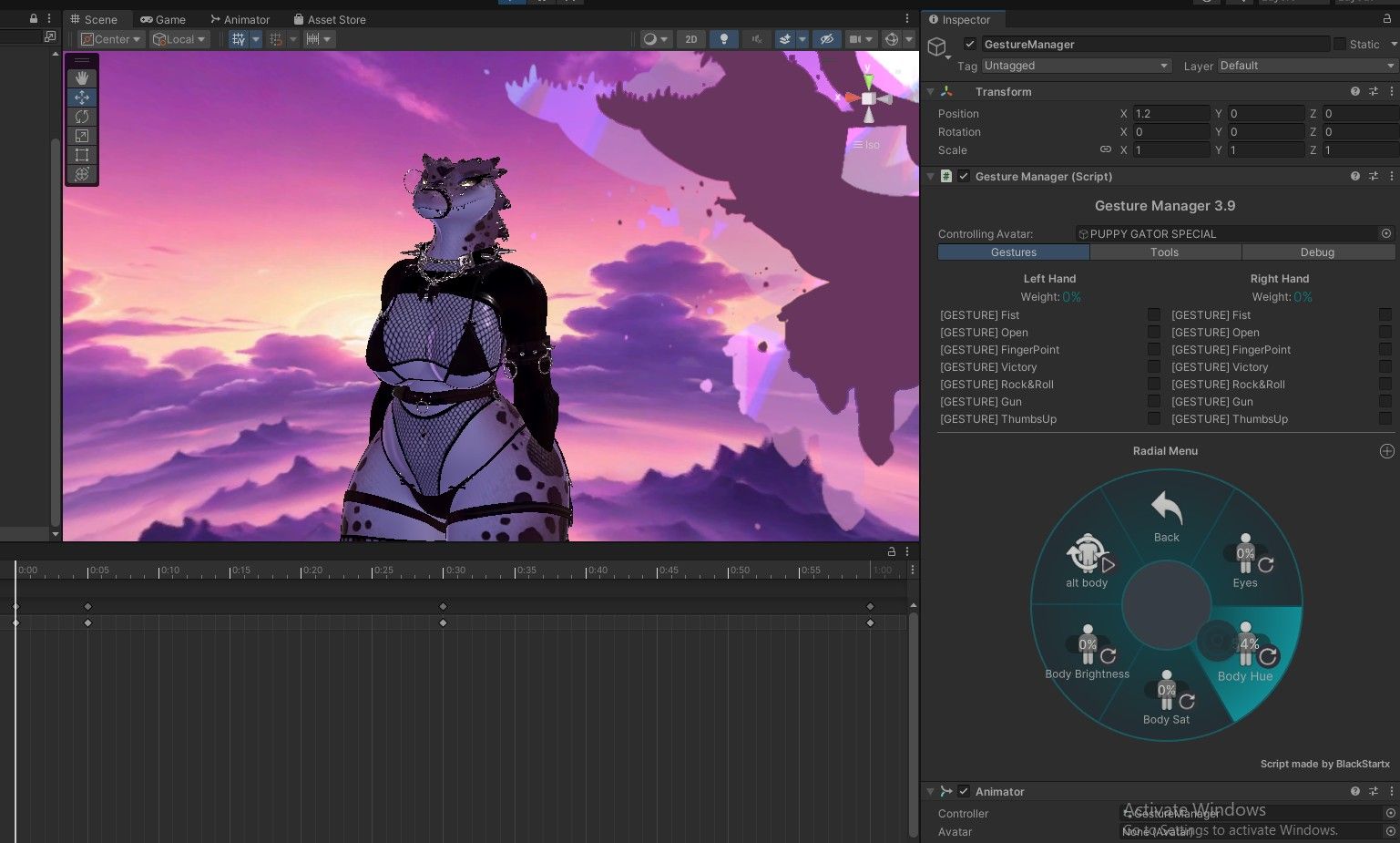The width and height of the screenshot is (1400, 843).
Task: Open Transform component preset settings icon
Action: 1374,92
